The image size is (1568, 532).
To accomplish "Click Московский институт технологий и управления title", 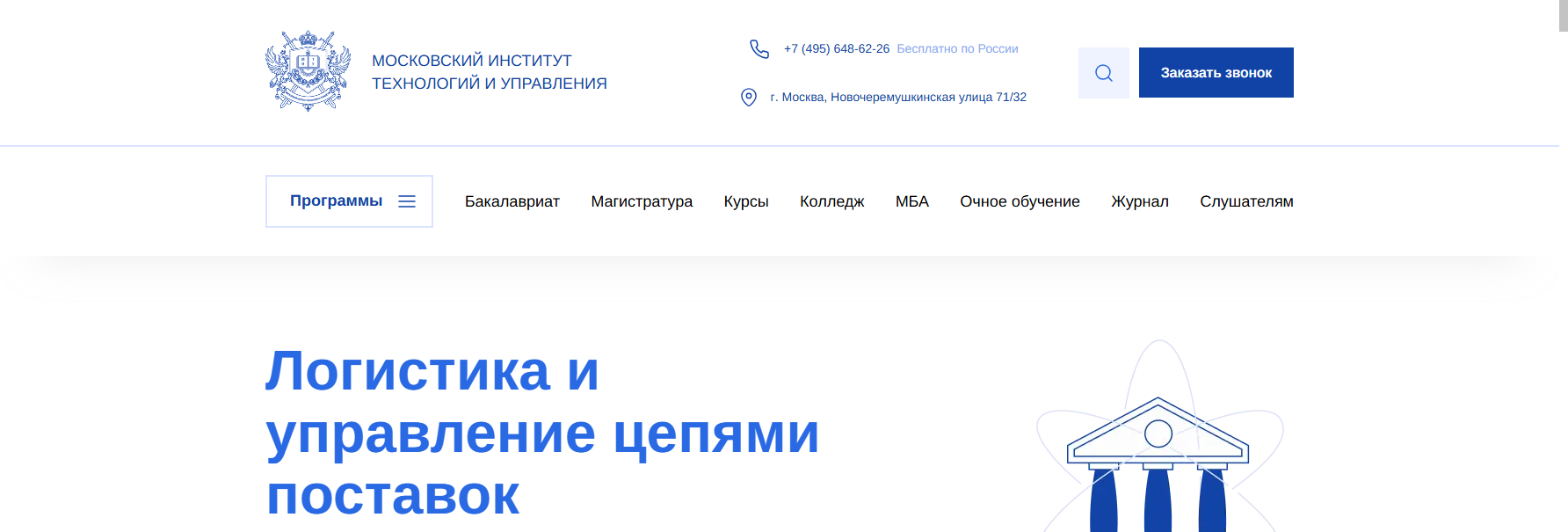I will point(490,72).
